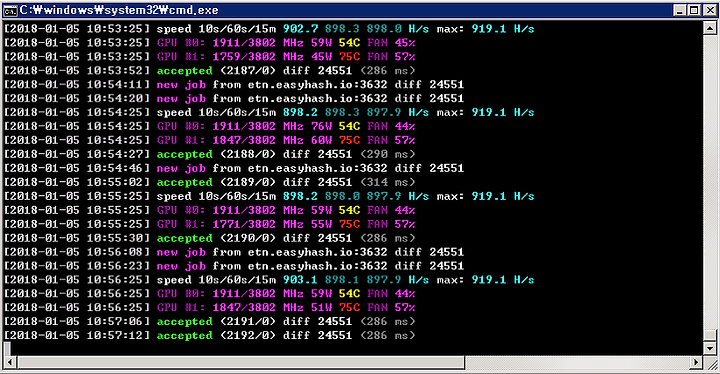Image resolution: width=720 pixels, height=374 pixels.
Task: Click the horizontal scrollbar thumb
Action: point(241,363)
